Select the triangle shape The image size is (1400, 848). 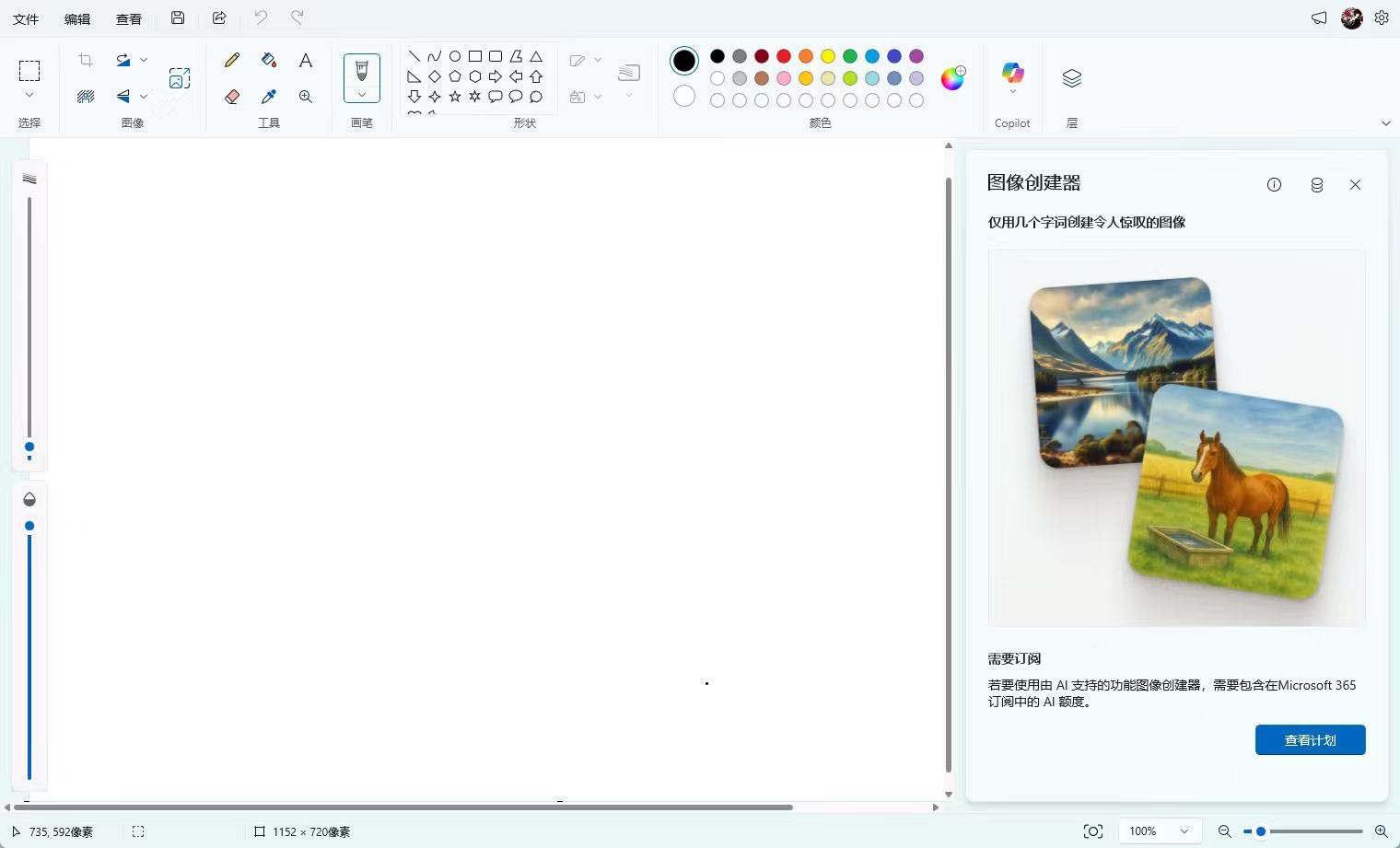pos(536,56)
